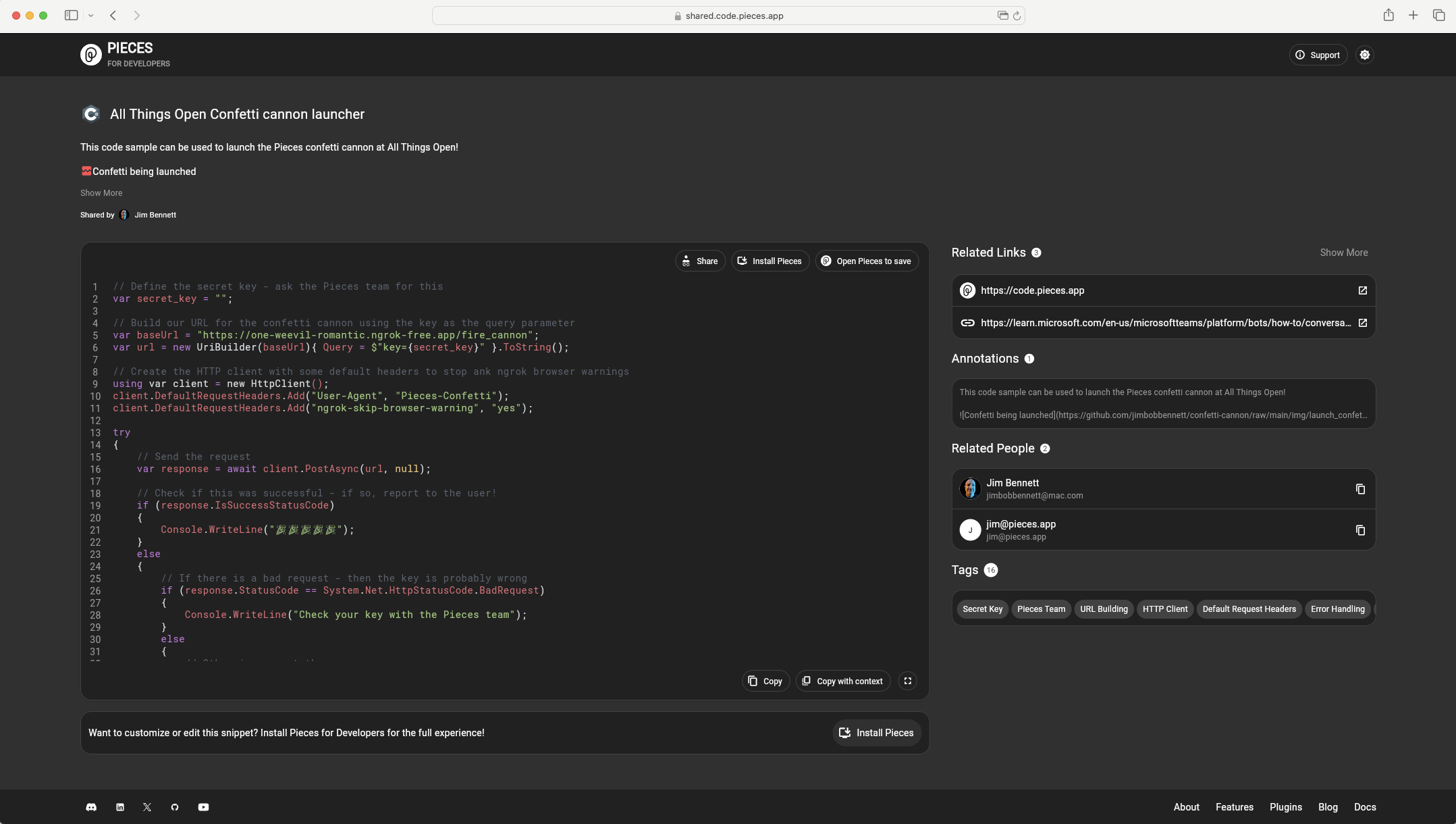
Task: Open the Pieces logo home link
Action: tap(126, 54)
